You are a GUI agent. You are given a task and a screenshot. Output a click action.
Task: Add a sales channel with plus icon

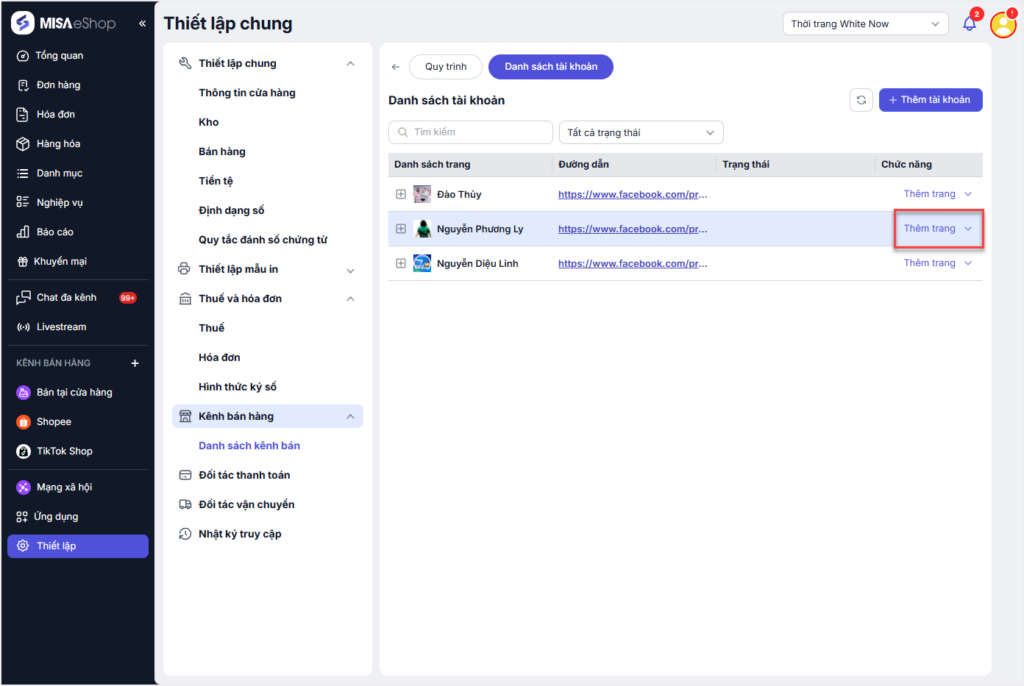click(x=135, y=363)
